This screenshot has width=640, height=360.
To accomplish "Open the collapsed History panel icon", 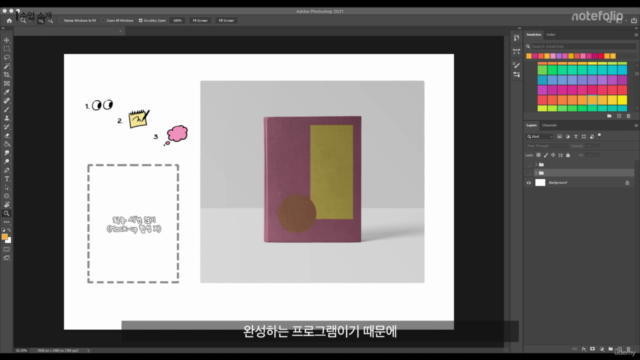I will coord(516,38).
